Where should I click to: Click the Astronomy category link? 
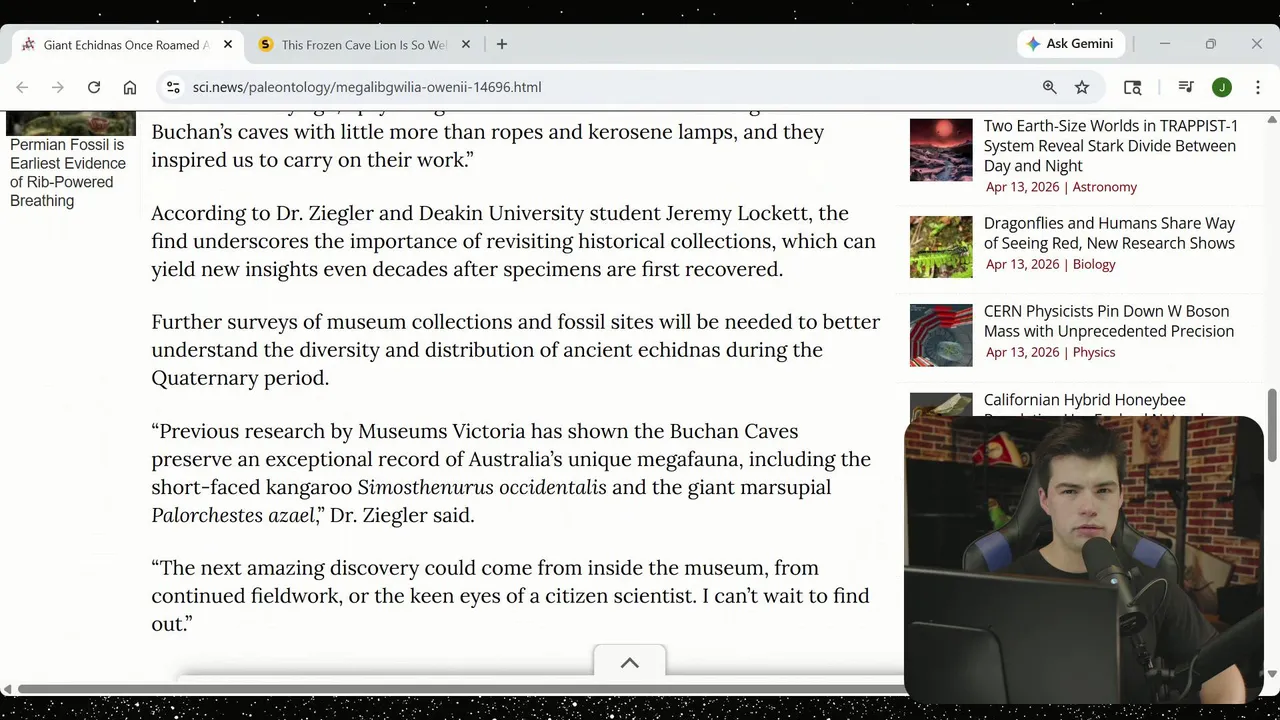(x=1104, y=187)
